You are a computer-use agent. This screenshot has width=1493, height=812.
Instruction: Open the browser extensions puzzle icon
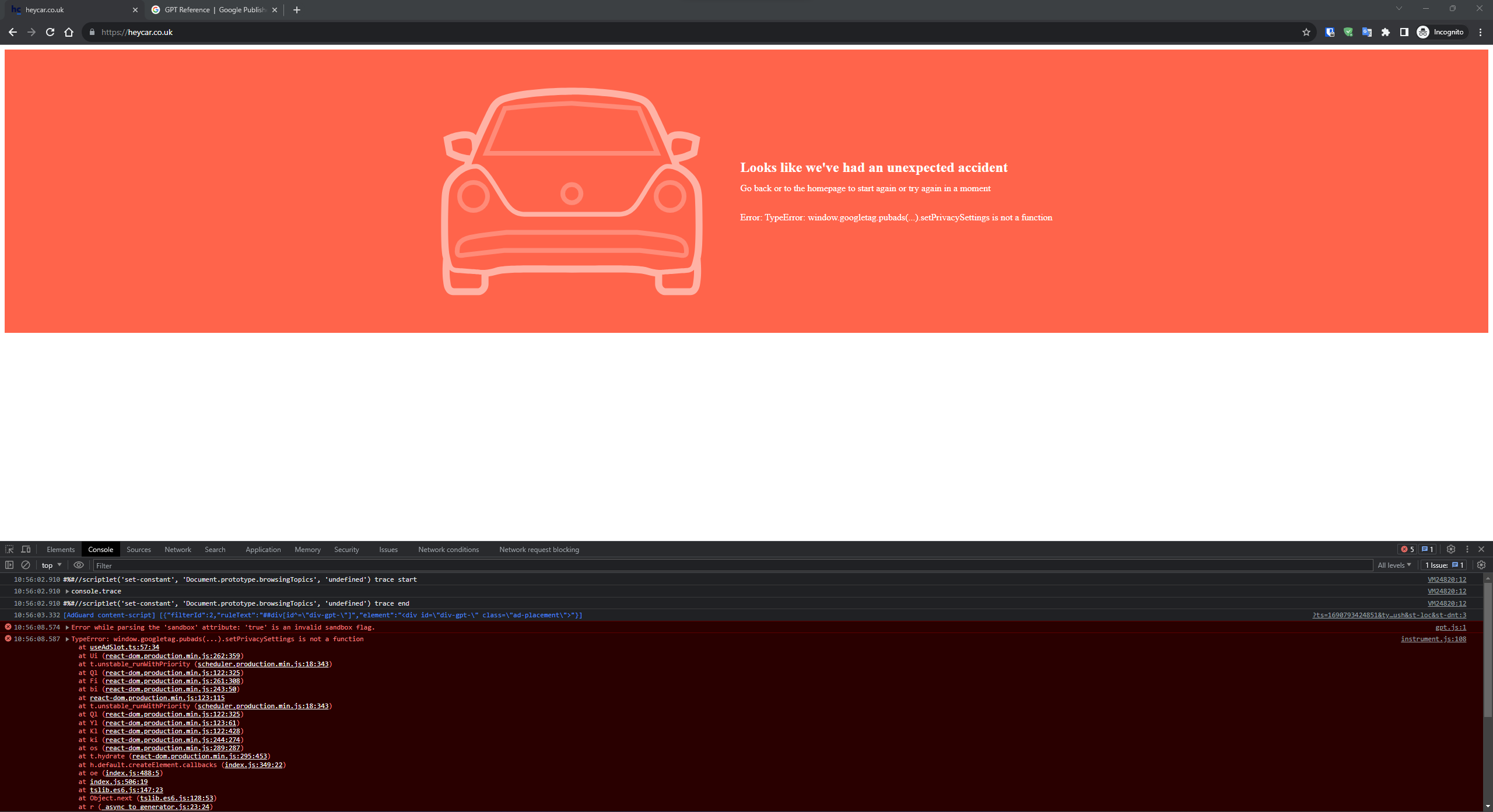pos(1386,32)
